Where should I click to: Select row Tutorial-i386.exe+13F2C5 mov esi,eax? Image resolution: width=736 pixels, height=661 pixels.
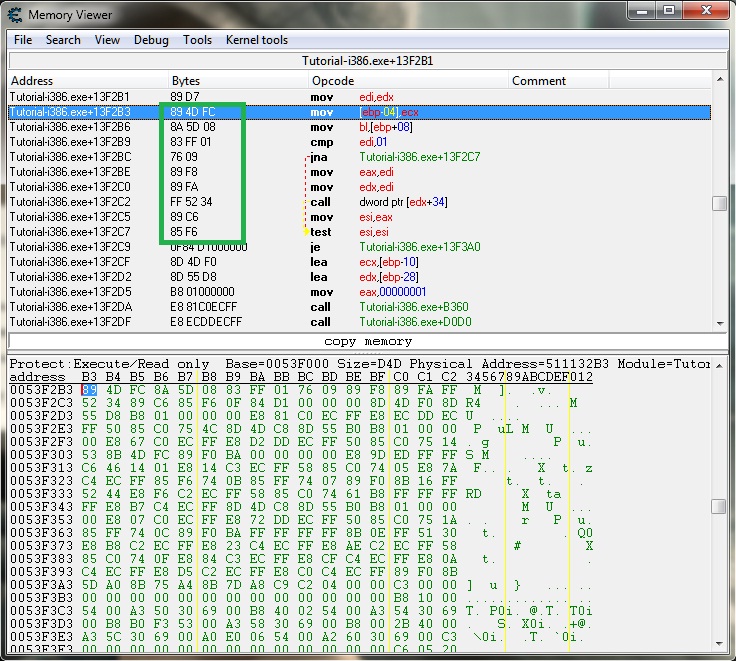pyautogui.click(x=360, y=217)
